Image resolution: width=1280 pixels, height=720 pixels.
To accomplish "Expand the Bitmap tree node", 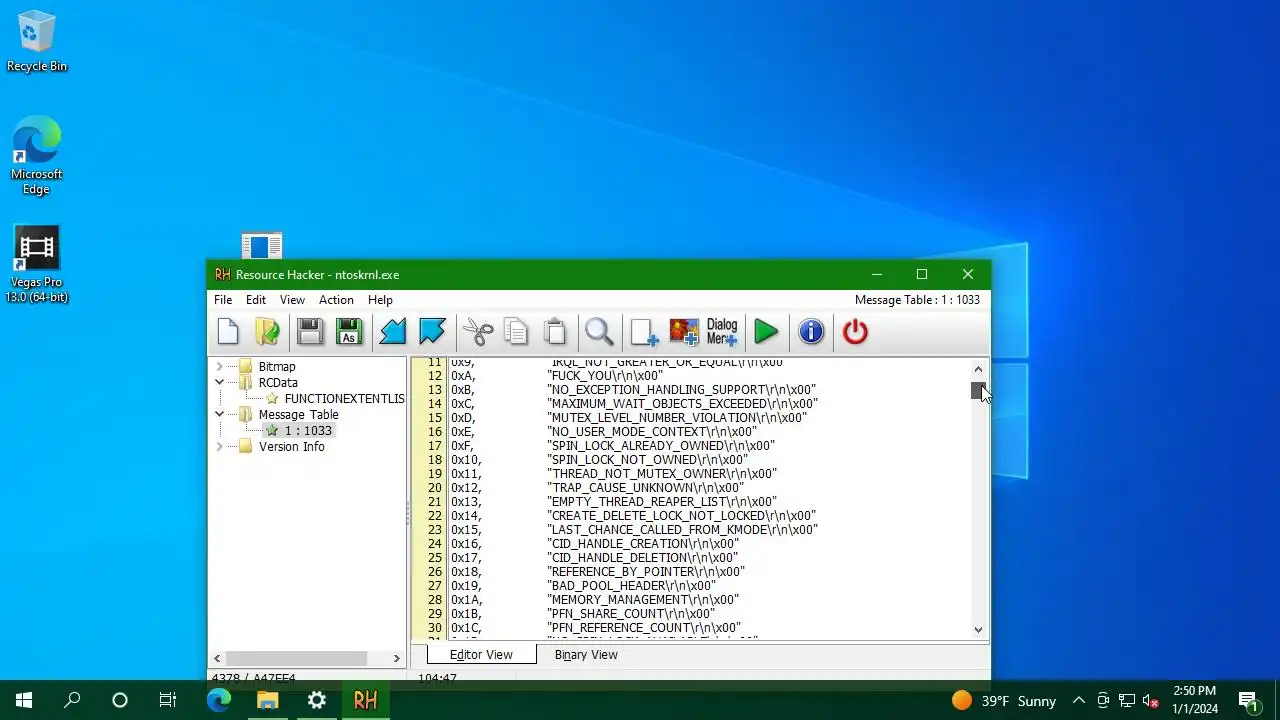I will (x=219, y=367).
